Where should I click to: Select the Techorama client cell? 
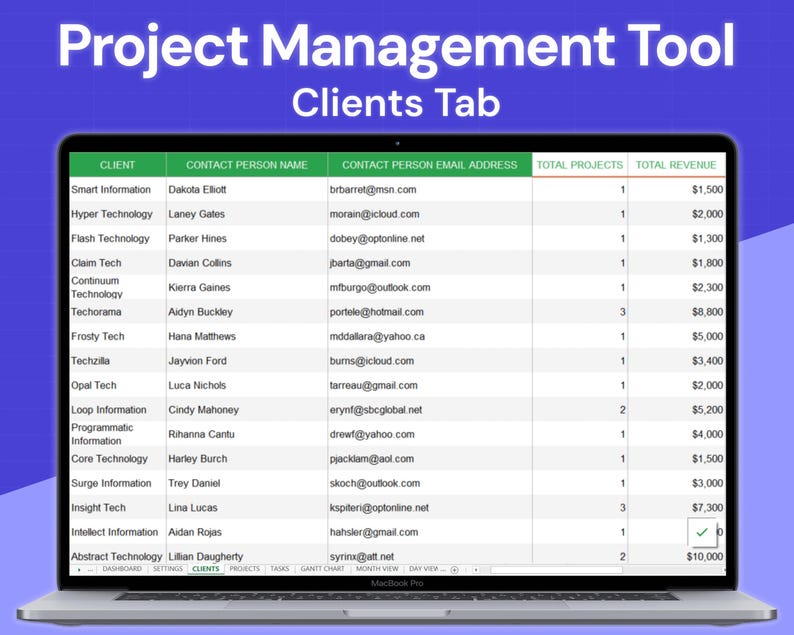pos(117,312)
